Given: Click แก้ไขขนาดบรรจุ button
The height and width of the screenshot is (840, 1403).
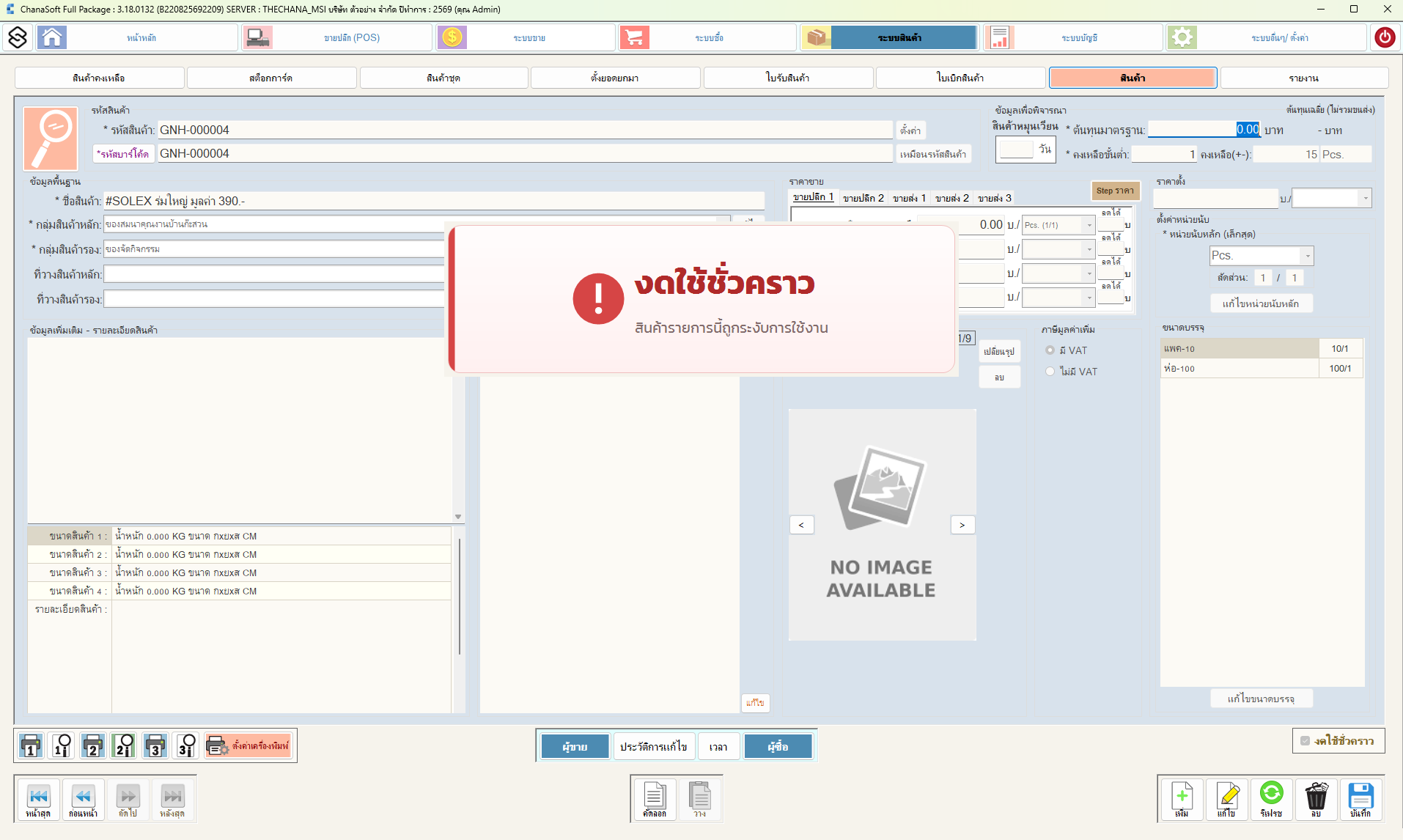Looking at the screenshot, I should (x=1261, y=699).
